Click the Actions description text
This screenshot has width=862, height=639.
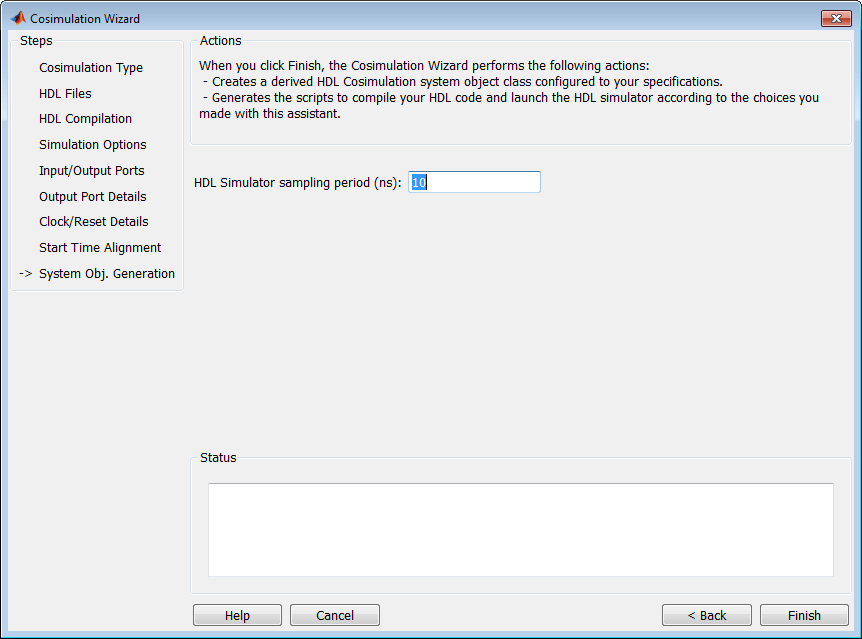coord(509,90)
